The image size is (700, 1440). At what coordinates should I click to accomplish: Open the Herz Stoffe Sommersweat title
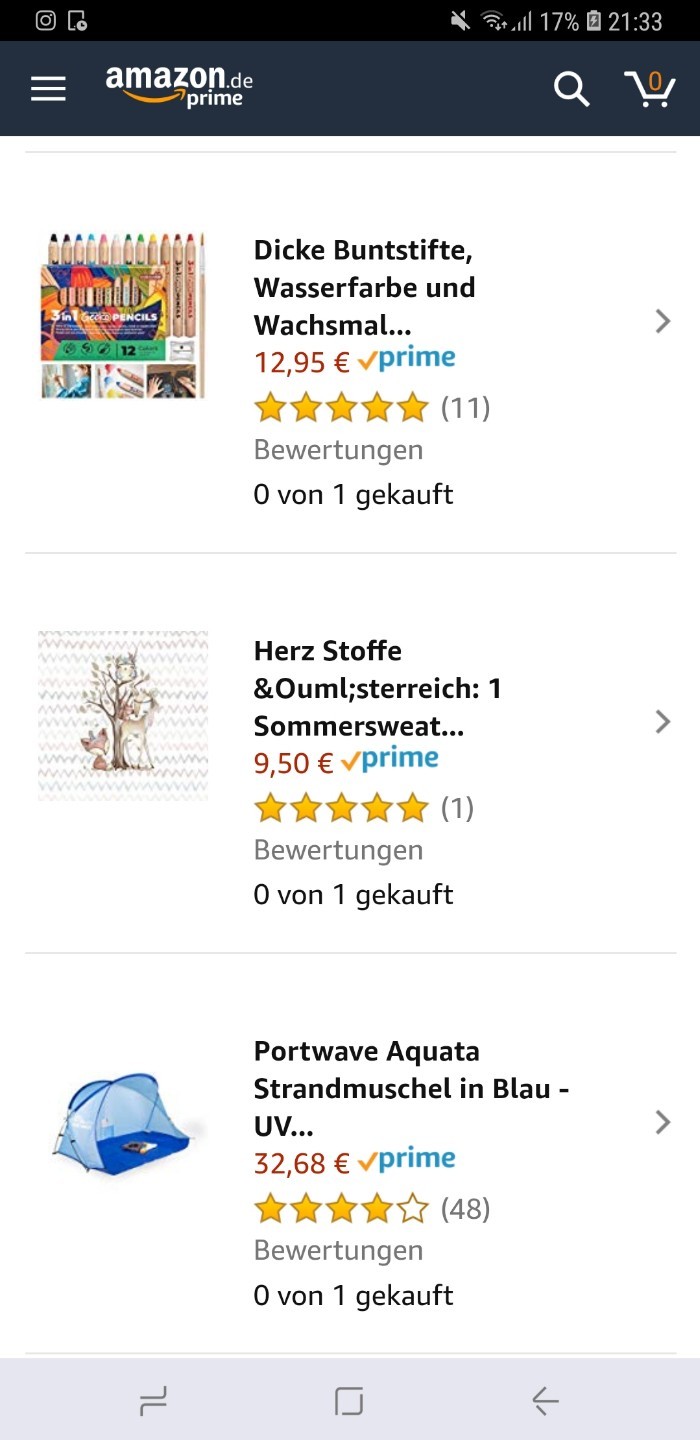(378, 687)
